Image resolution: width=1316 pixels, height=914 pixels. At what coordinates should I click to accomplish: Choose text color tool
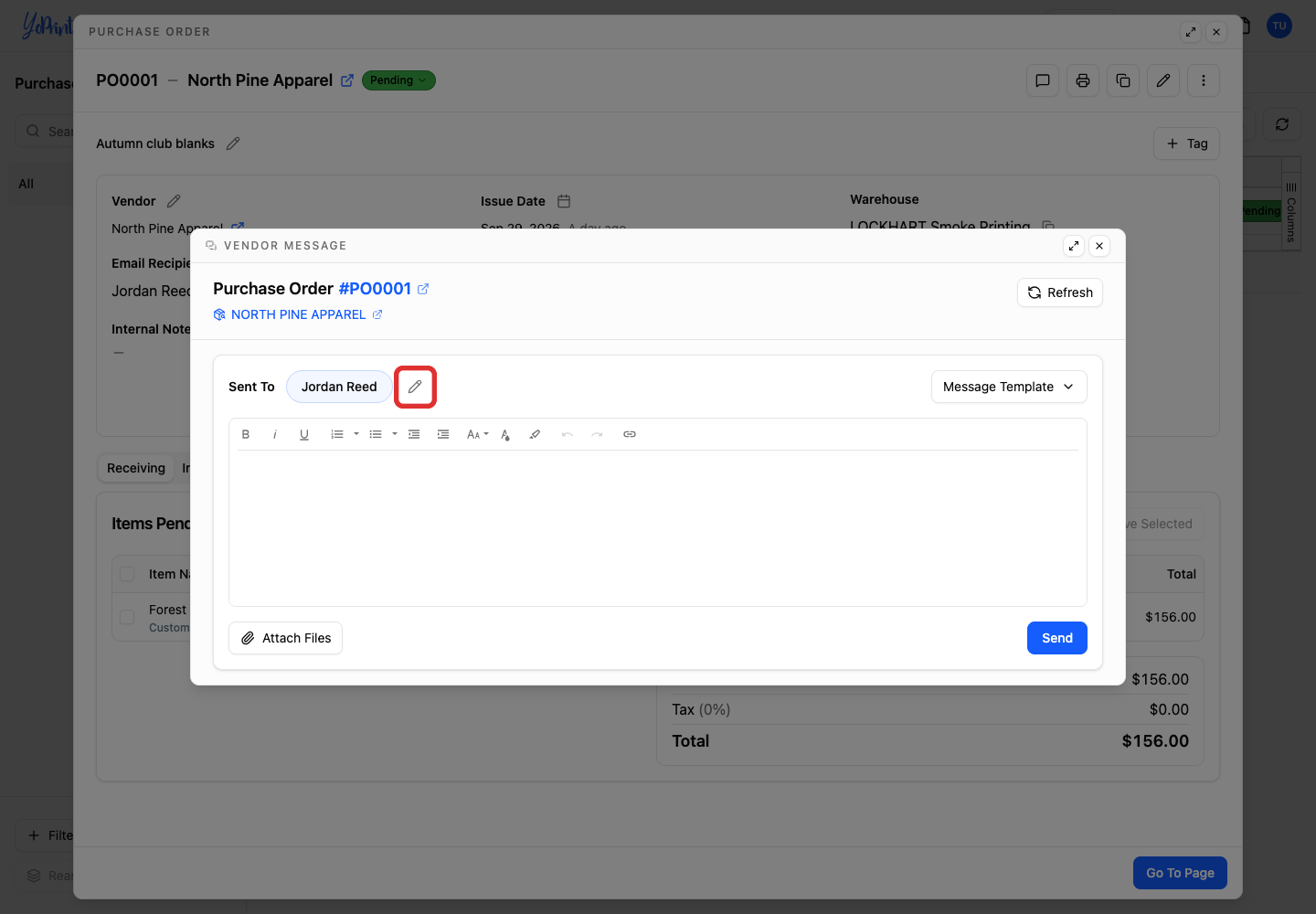(x=505, y=434)
